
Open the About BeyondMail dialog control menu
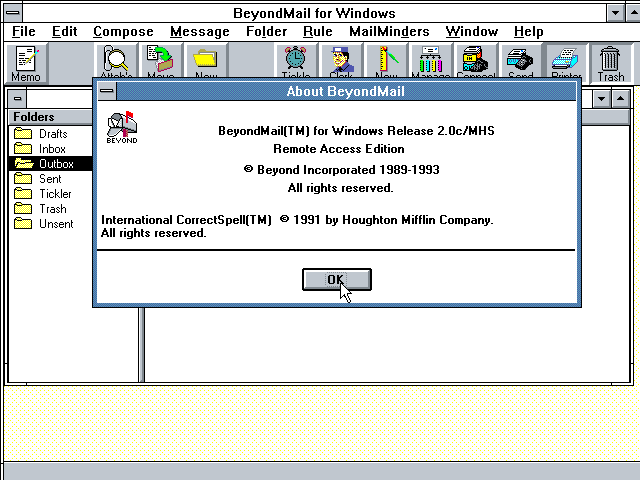click(107, 91)
